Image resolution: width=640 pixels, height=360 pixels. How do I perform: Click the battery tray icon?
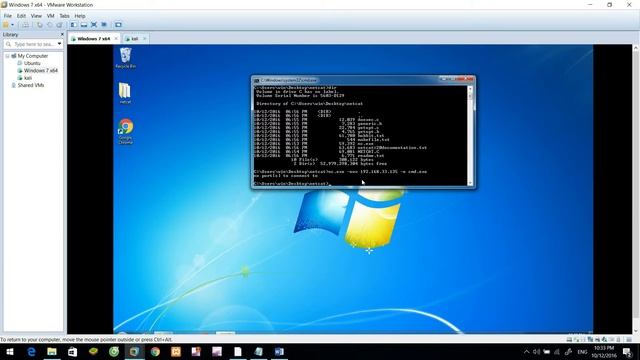pyautogui.click(x=547, y=352)
